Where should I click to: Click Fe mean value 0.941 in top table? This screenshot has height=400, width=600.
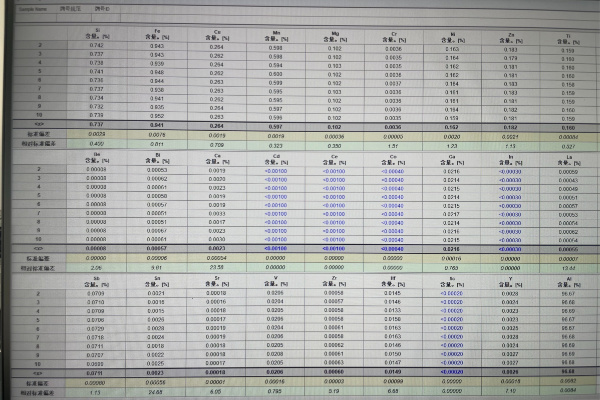[157, 125]
